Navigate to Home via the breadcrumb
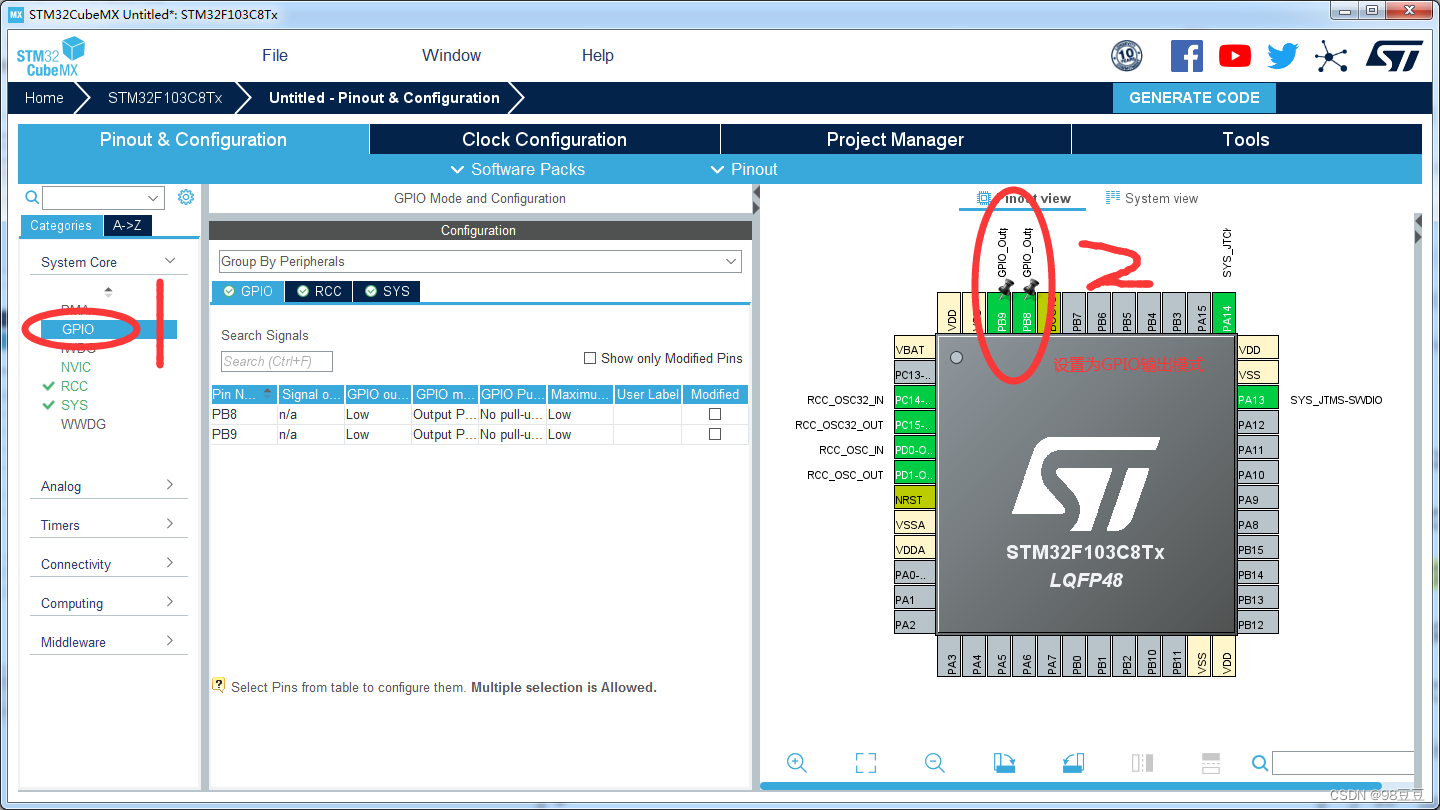This screenshot has height=810, width=1440. [43, 97]
